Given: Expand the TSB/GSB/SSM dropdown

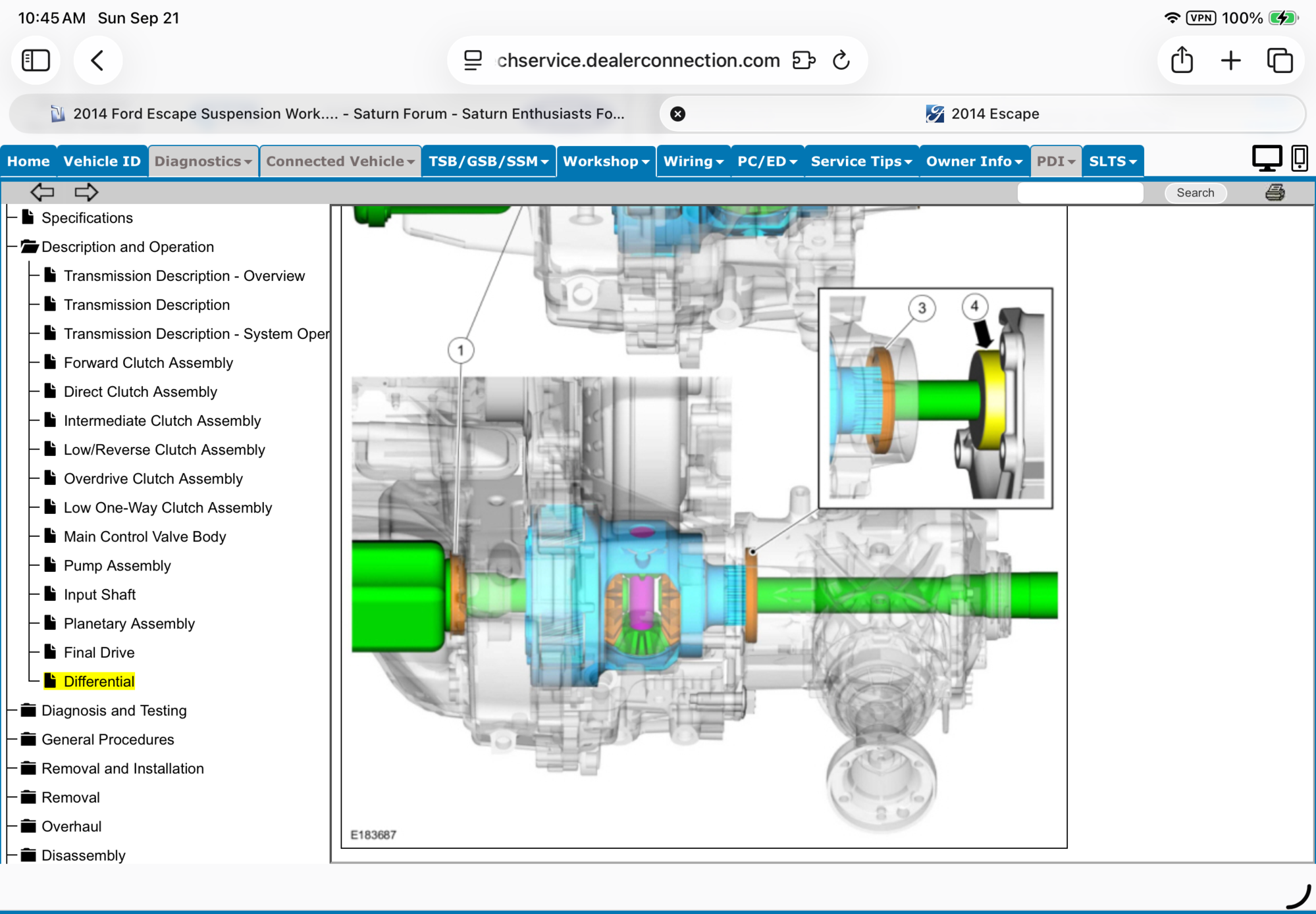Looking at the screenshot, I should (x=488, y=161).
